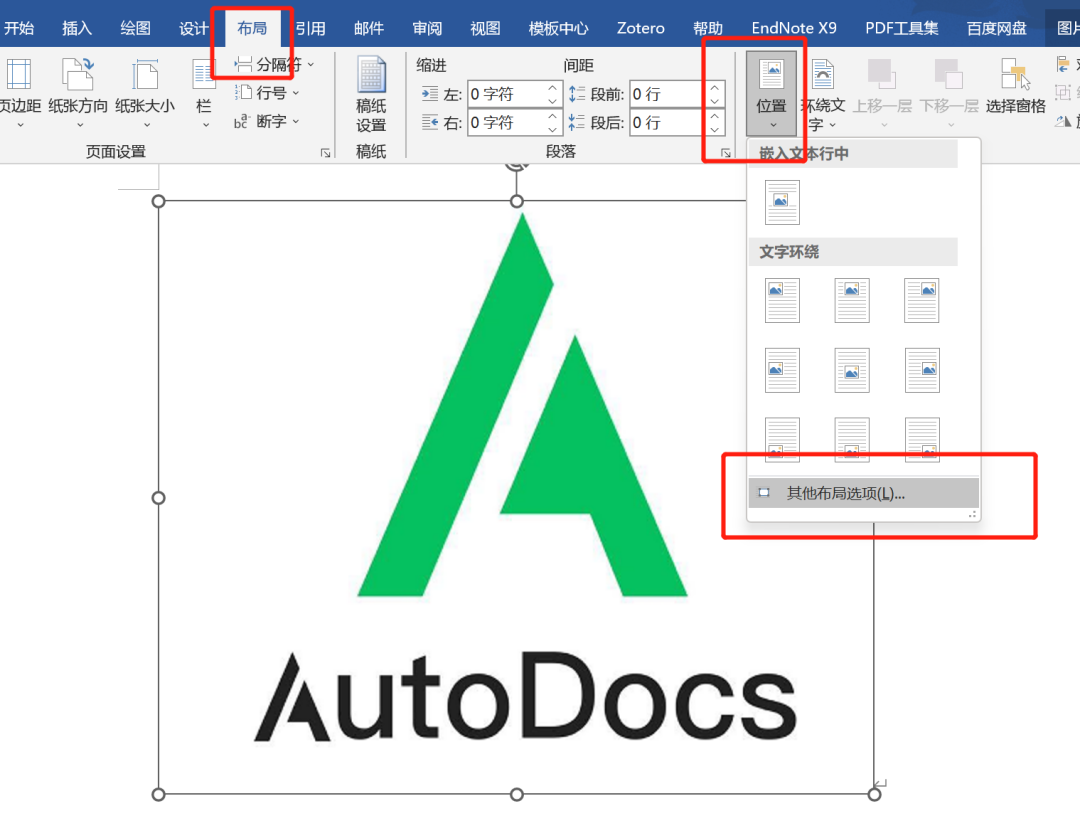Viewport: 1080px width, 838px height.
Task: Switch to the 布局 Layout tab
Action: [252, 28]
